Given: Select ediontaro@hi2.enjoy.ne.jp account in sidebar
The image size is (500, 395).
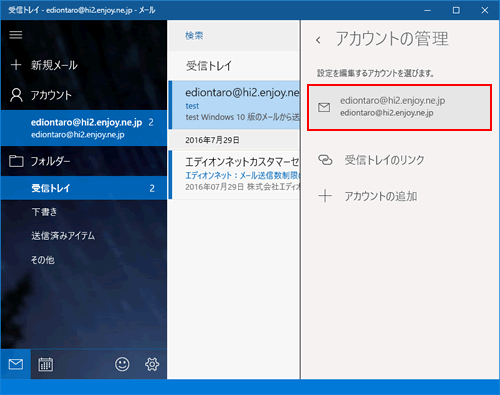Looking at the screenshot, I should (84, 128).
